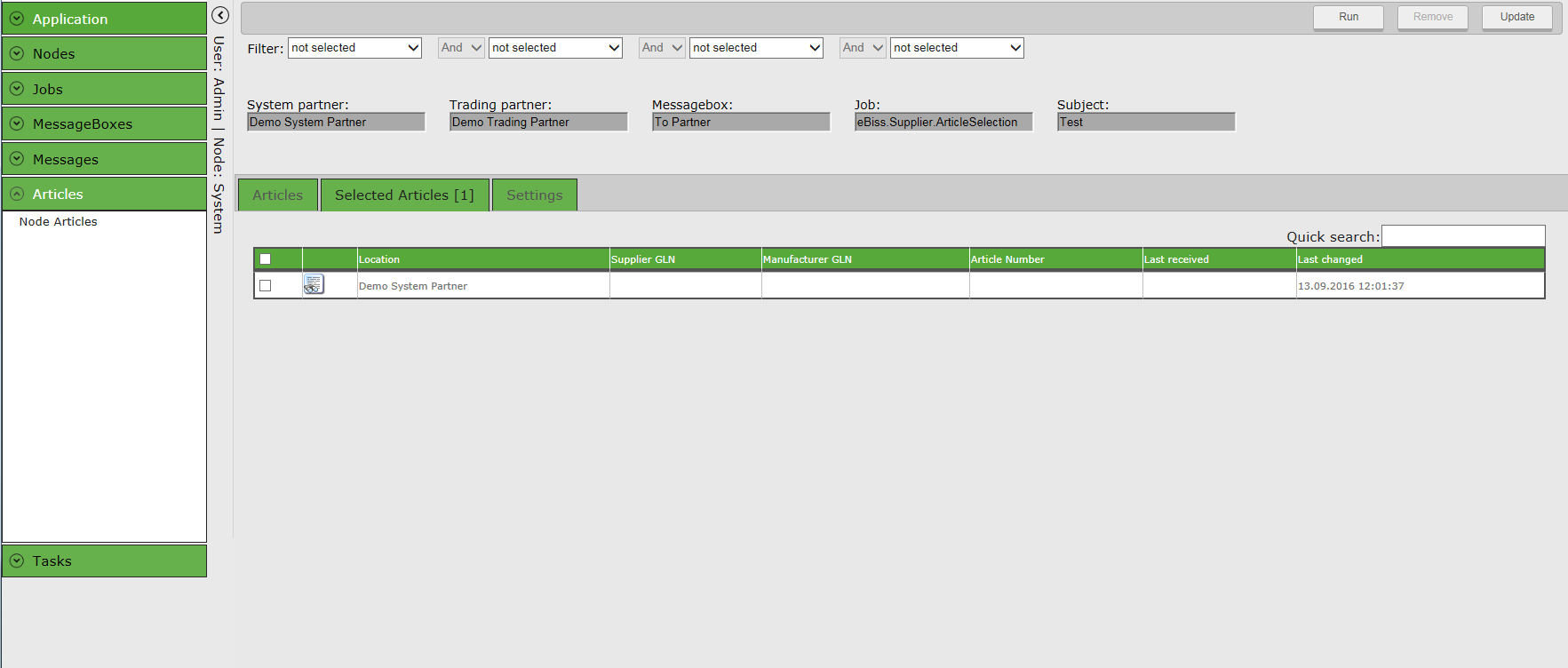The height and width of the screenshot is (668, 1568).
Task: Switch to the Articles tab
Action: pyautogui.click(x=277, y=195)
